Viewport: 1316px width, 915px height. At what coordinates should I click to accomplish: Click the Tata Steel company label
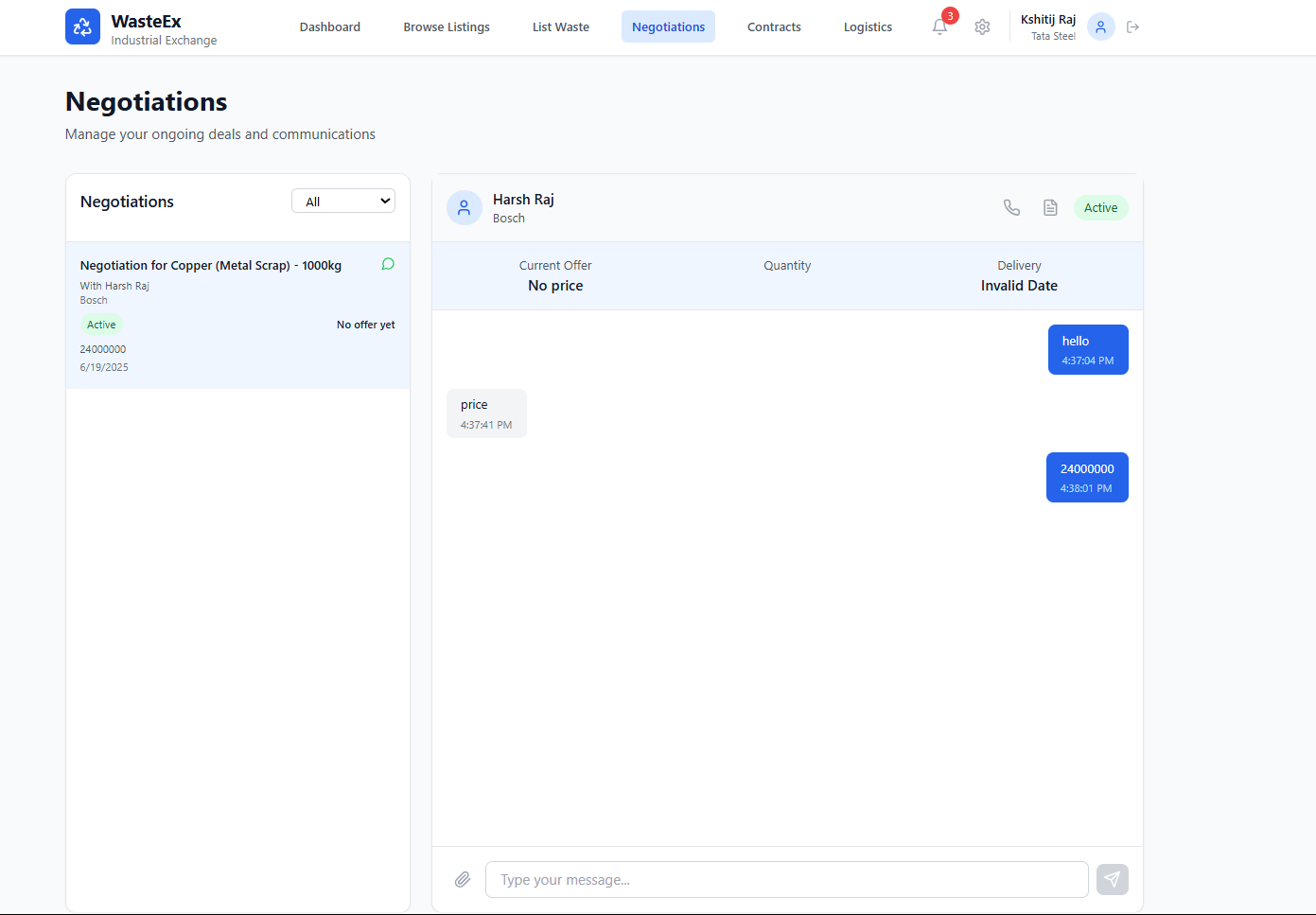click(1053, 36)
